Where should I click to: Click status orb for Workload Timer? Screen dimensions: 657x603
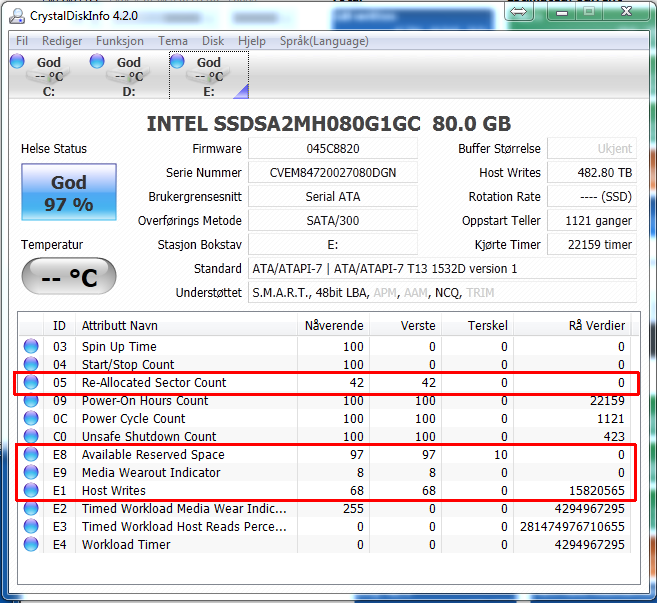pos(31,544)
